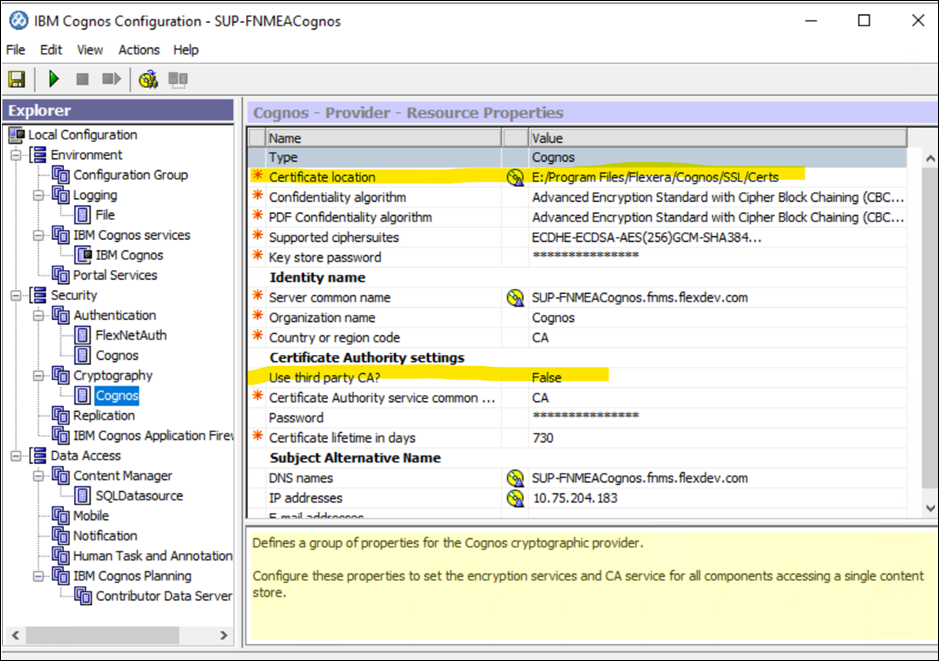Screen dimensions: 939x661
Task: Click the IBM Cognos Configuration app icon
Action: pyautogui.click(x=19, y=21)
